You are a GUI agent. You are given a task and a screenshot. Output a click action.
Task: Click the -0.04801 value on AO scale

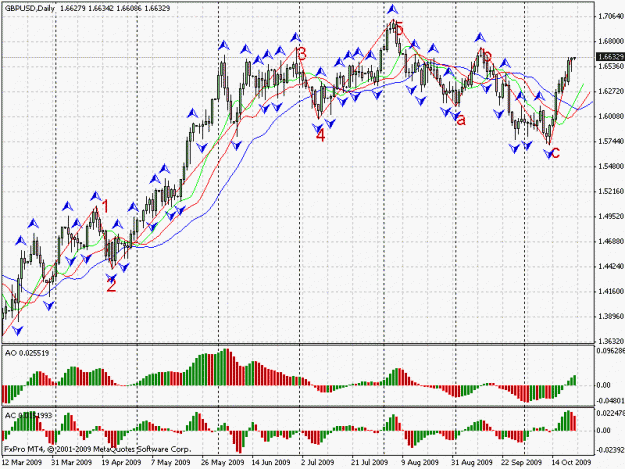(x=611, y=400)
